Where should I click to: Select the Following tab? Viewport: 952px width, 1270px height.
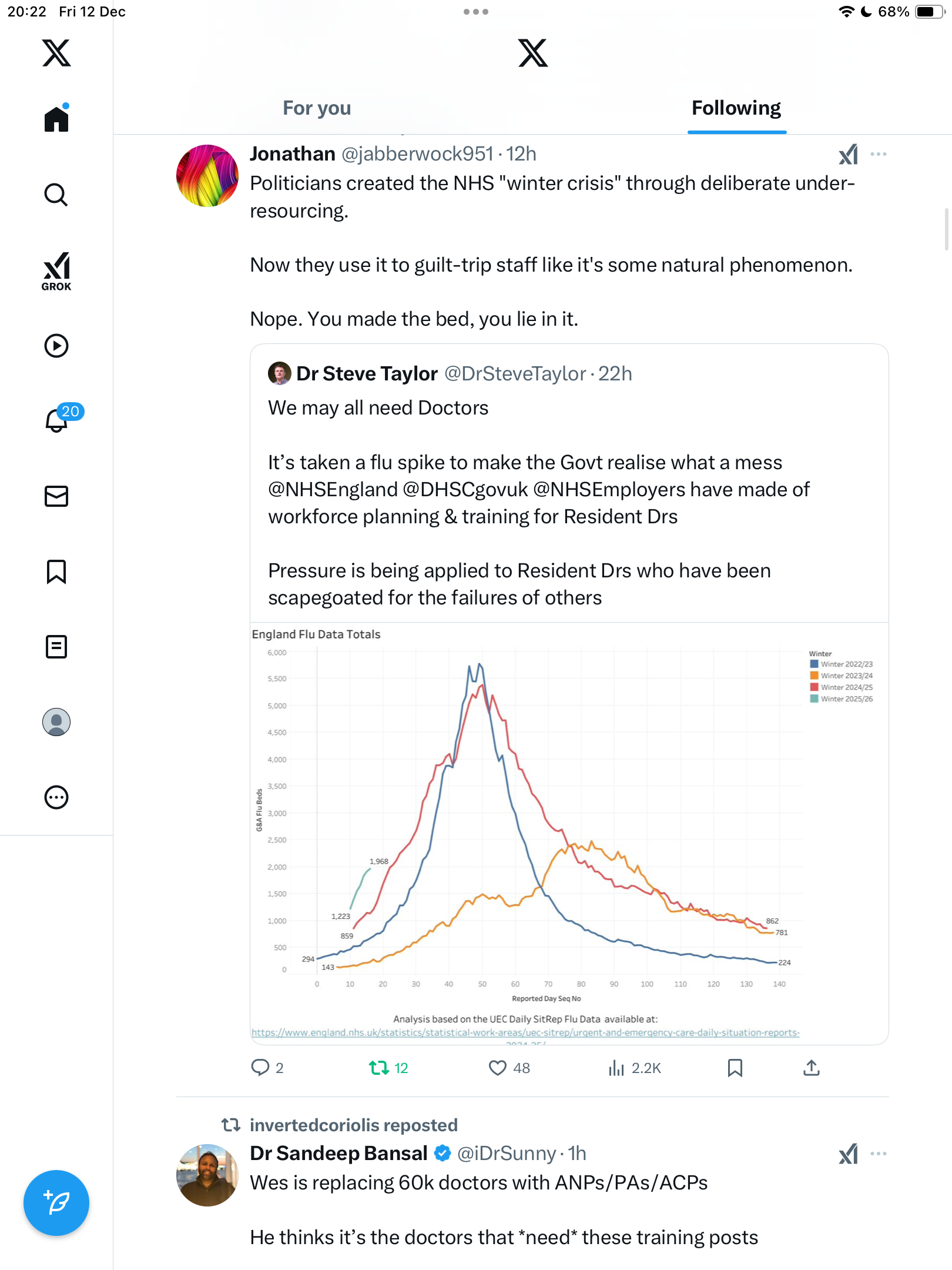tap(736, 108)
